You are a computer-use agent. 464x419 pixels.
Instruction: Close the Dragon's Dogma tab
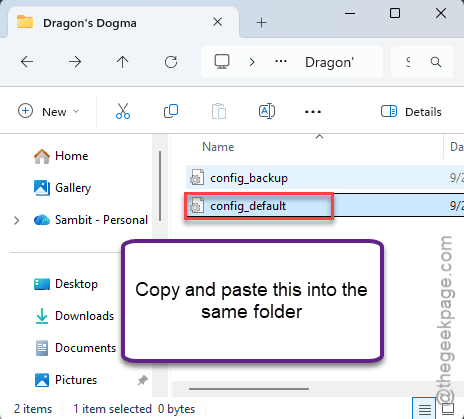pos(218,22)
